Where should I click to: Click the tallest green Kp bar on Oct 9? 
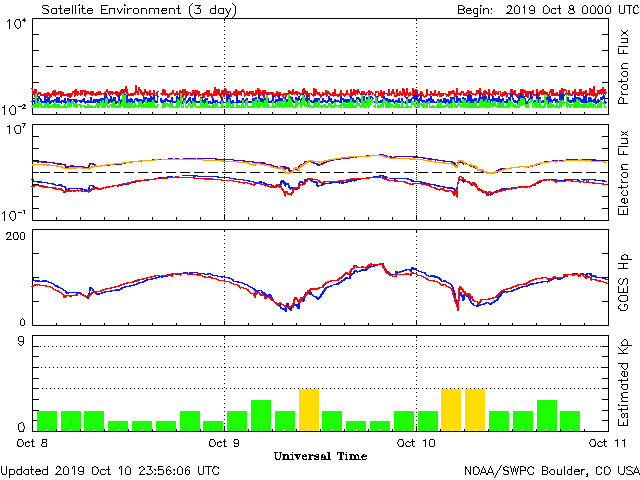click(261, 416)
